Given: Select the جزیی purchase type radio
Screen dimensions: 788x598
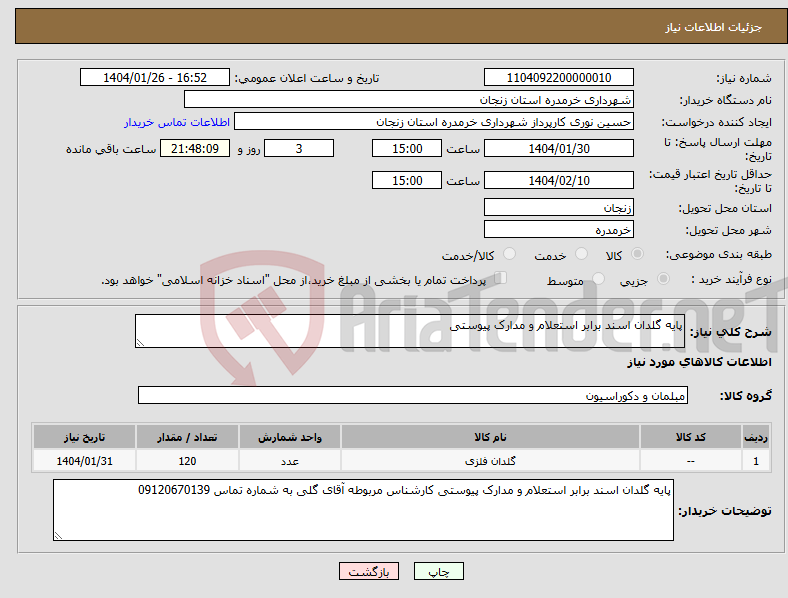Looking at the screenshot, I should pyautogui.click(x=663, y=279).
